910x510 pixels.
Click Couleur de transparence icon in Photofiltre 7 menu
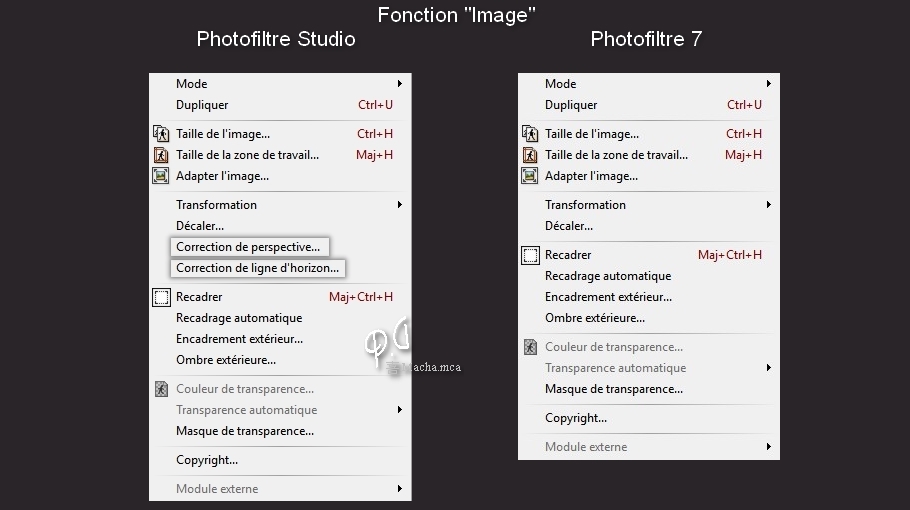pyautogui.click(x=530, y=347)
